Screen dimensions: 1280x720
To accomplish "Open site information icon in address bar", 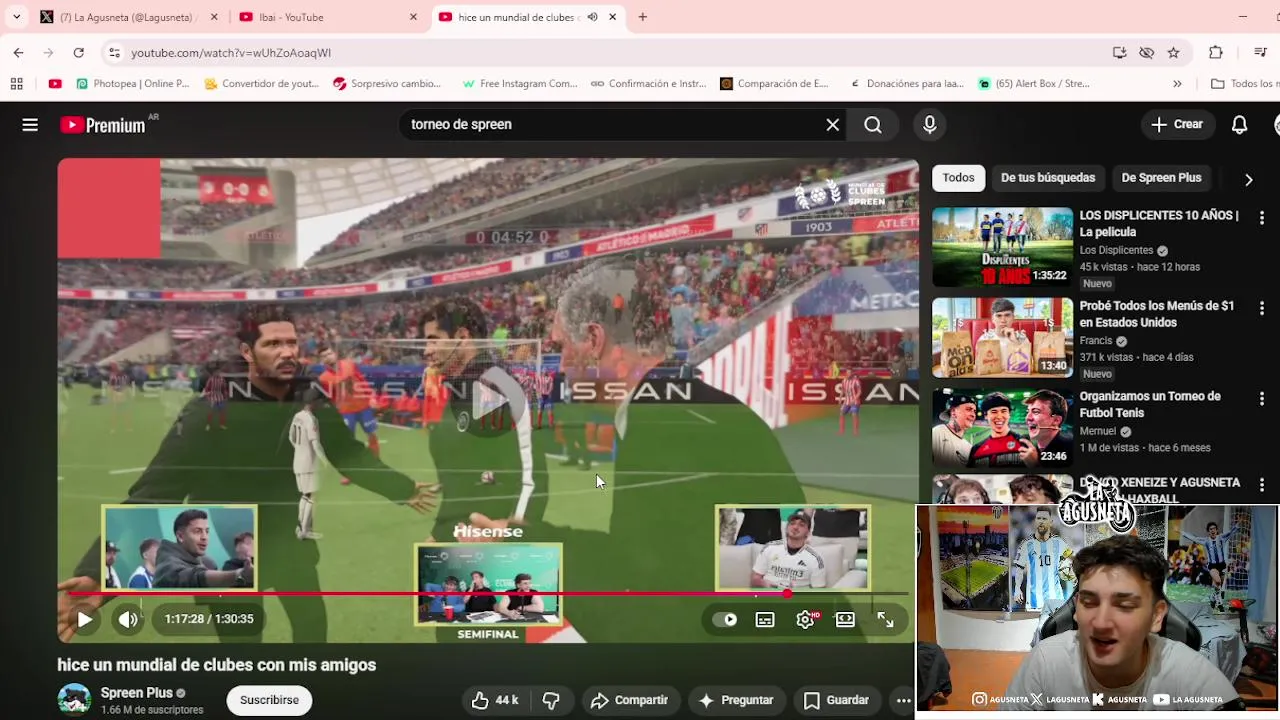I will point(114,53).
